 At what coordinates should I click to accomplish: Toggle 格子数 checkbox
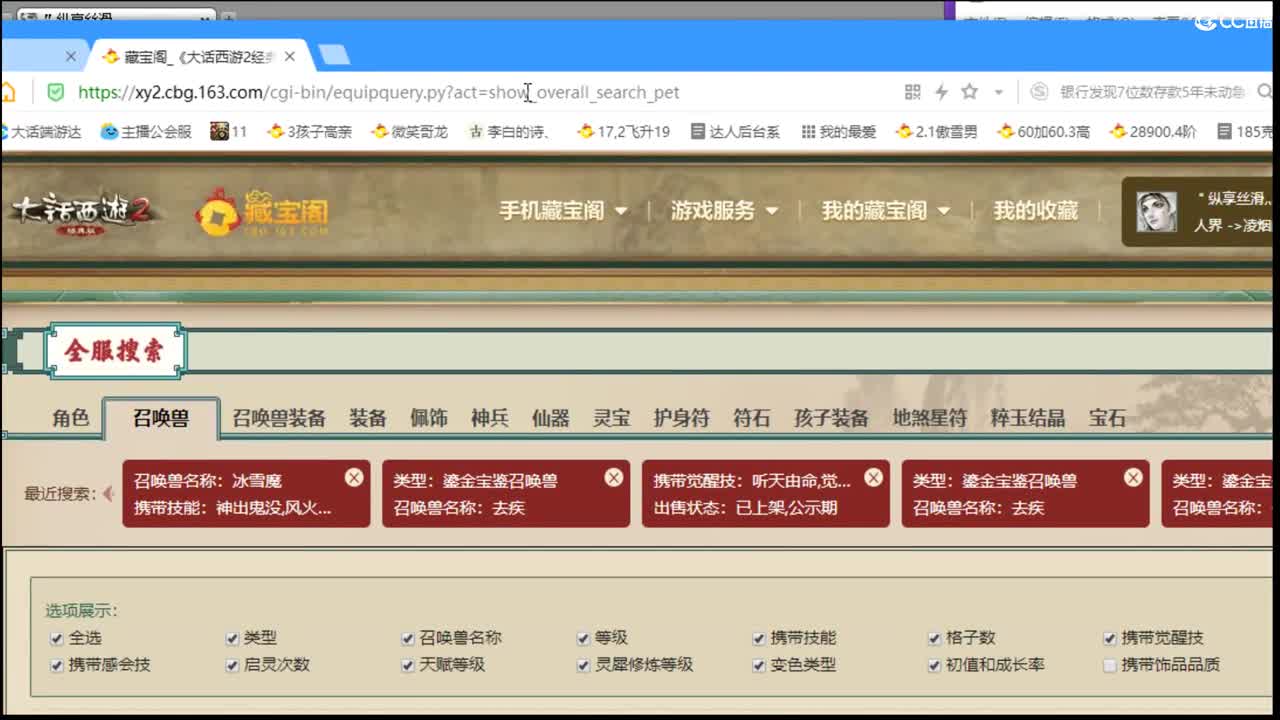click(934, 638)
